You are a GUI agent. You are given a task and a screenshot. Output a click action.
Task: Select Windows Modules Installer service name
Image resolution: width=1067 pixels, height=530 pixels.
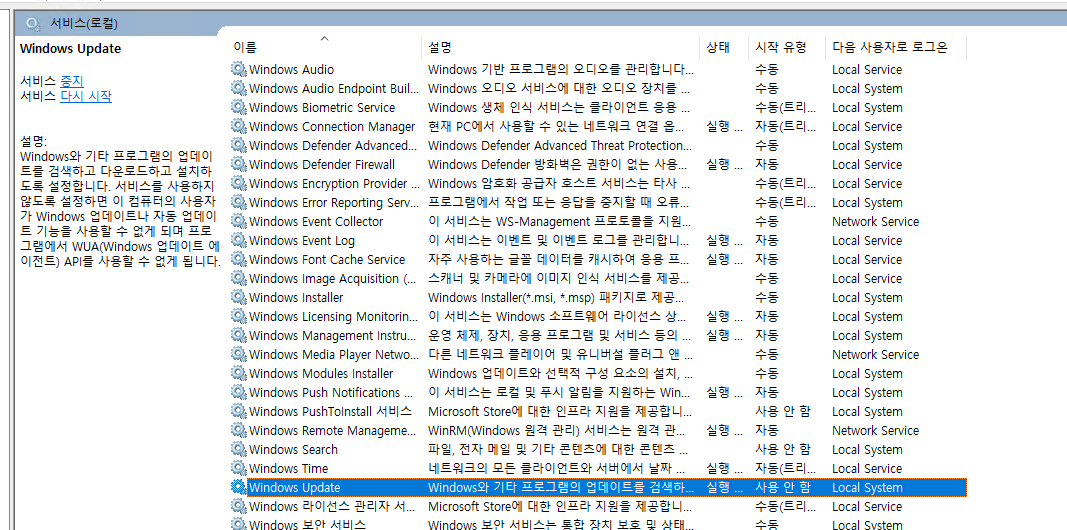(321, 374)
